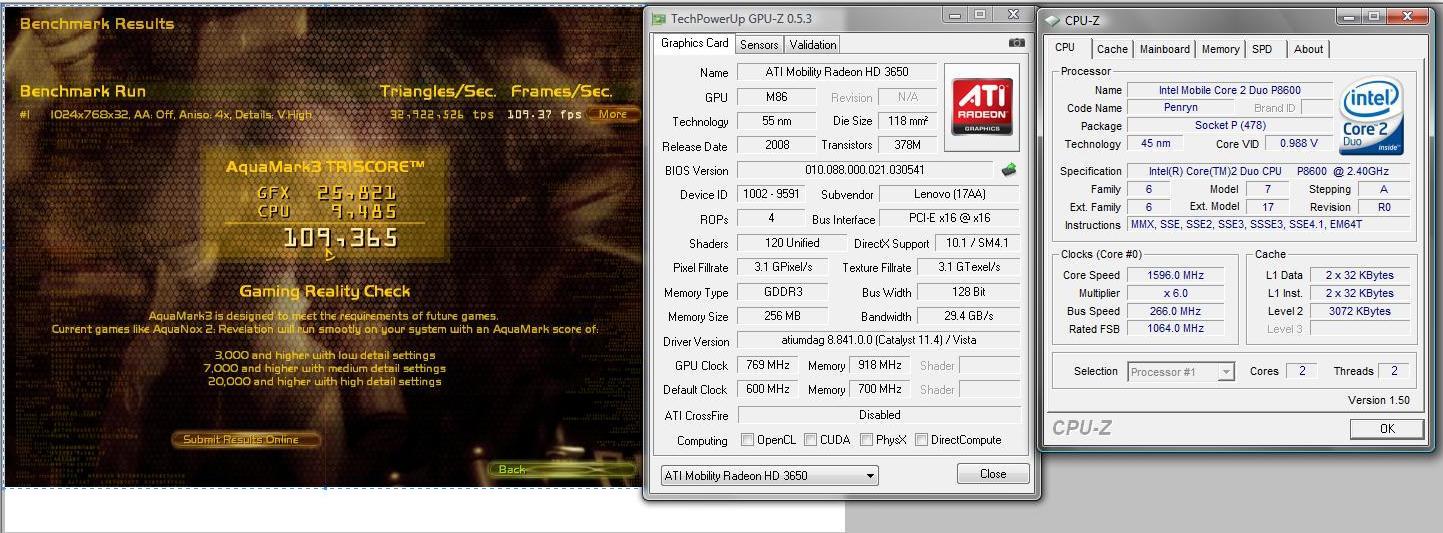
Task: Open the SPD tab in CPU-Z
Action: (x=1262, y=49)
